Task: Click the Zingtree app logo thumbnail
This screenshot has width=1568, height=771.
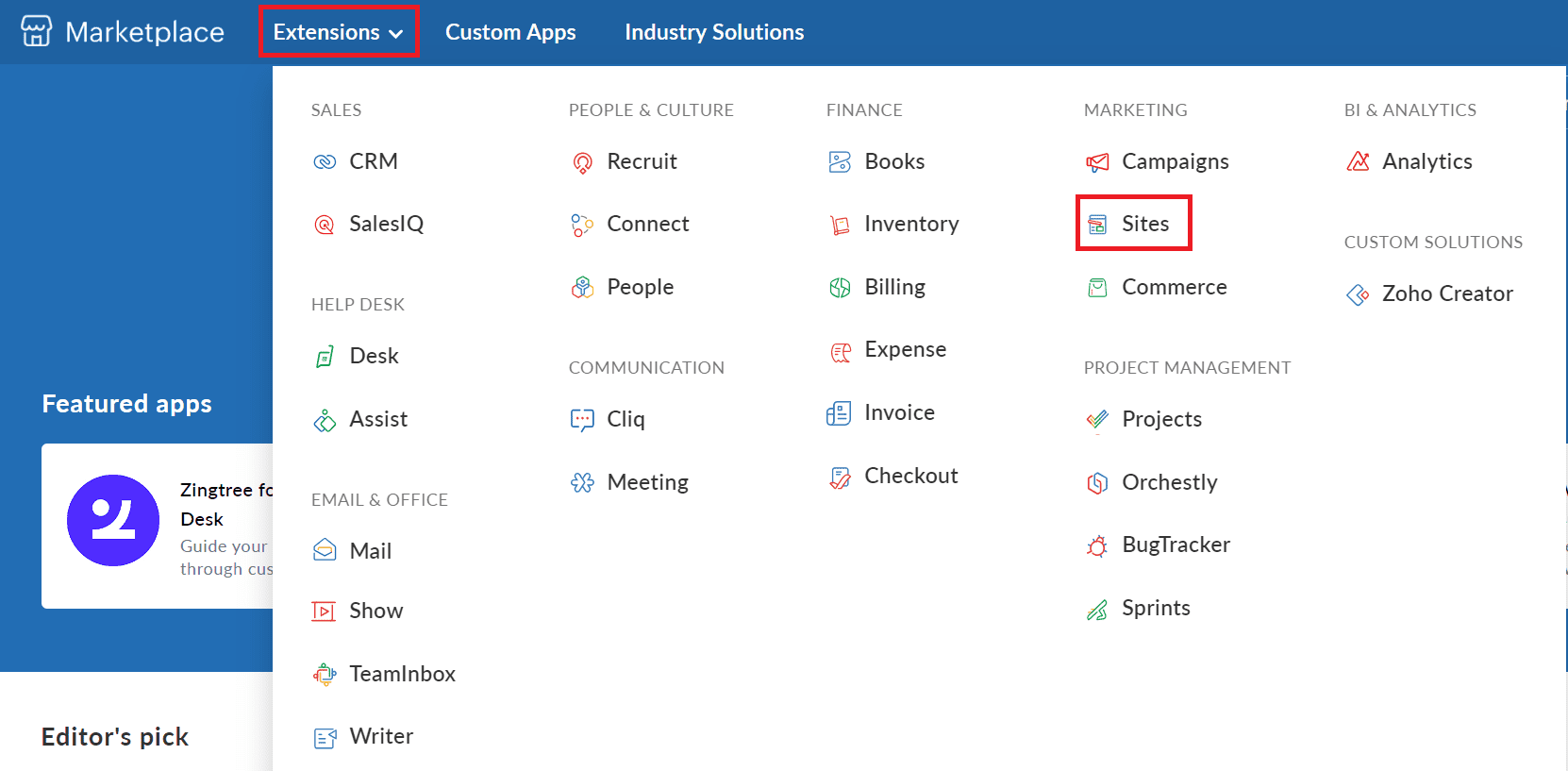Action: tap(113, 520)
